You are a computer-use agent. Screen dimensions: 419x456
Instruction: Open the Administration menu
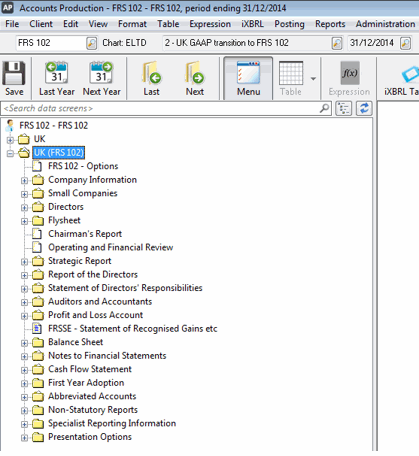[385, 24]
